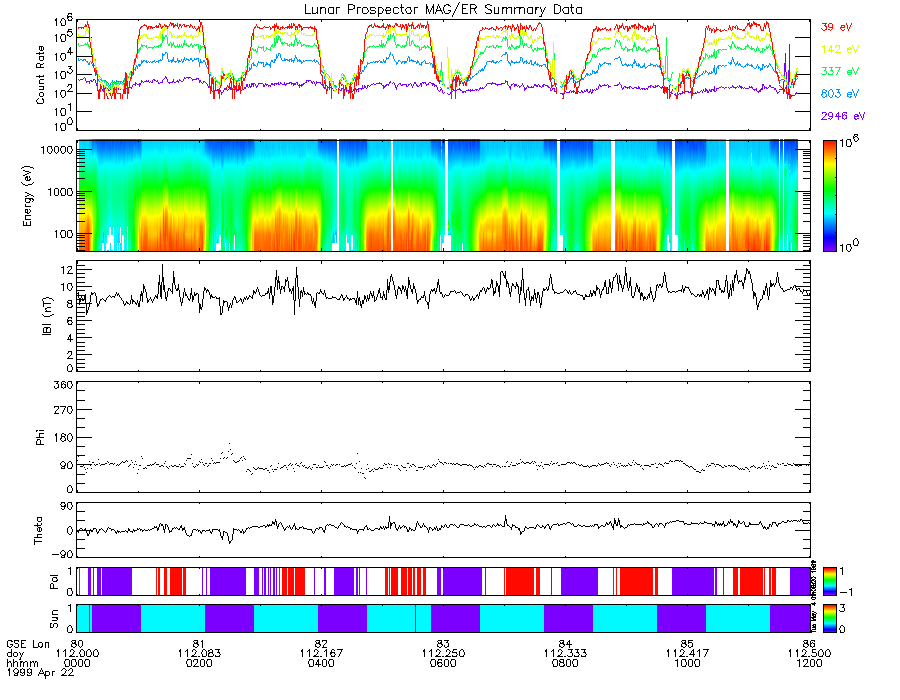The height and width of the screenshot is (700, 900).
Task: Select the 337 eV legend label
Action: click(840, 71)
